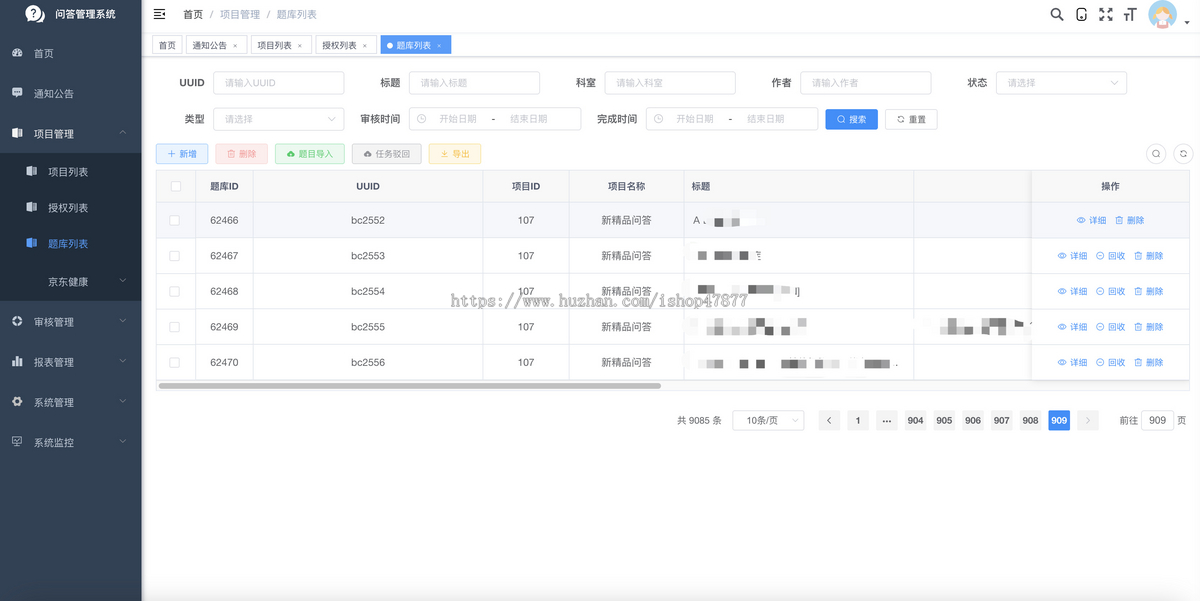The height and width of the screenshot is (601, 1200).
Task: Click the 通知公告 message sidebar icon
Action: 17,93
